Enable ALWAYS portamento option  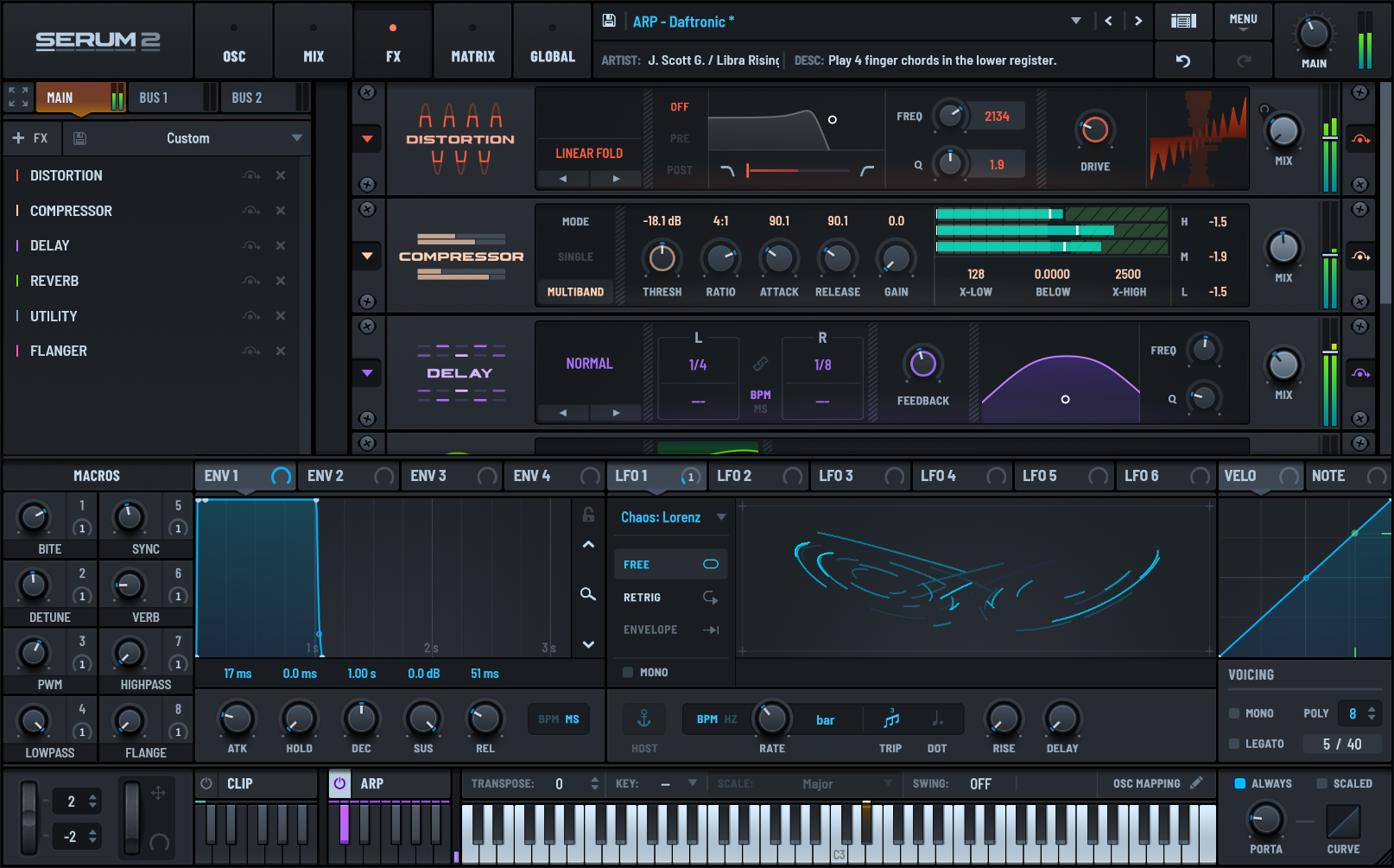pos(1240,783)
